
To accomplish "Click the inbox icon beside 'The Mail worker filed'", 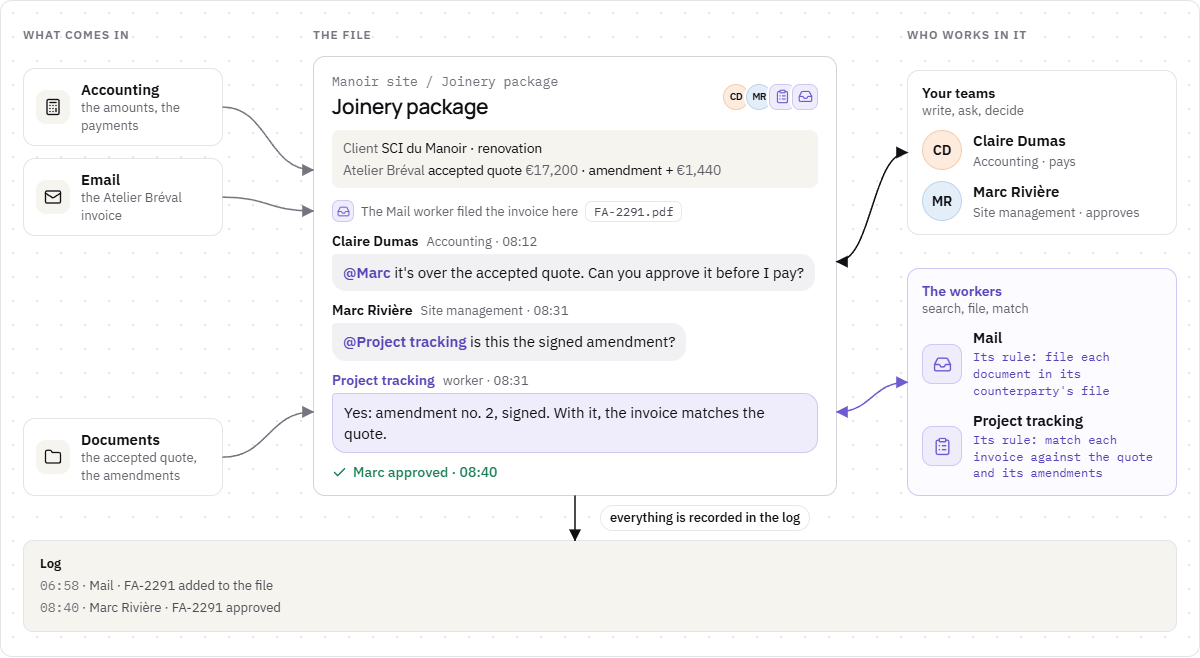I will click(343, 211).
